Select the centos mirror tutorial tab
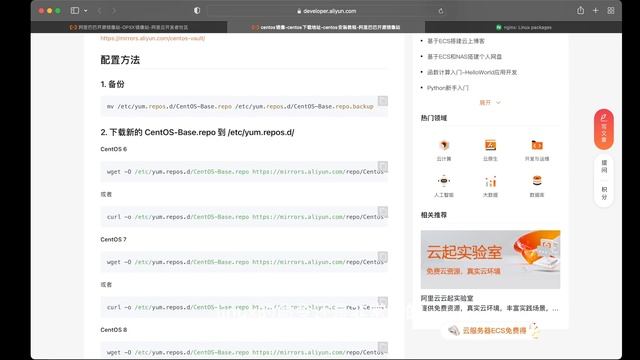Screen dimensions: 640x360 [326, 27]
